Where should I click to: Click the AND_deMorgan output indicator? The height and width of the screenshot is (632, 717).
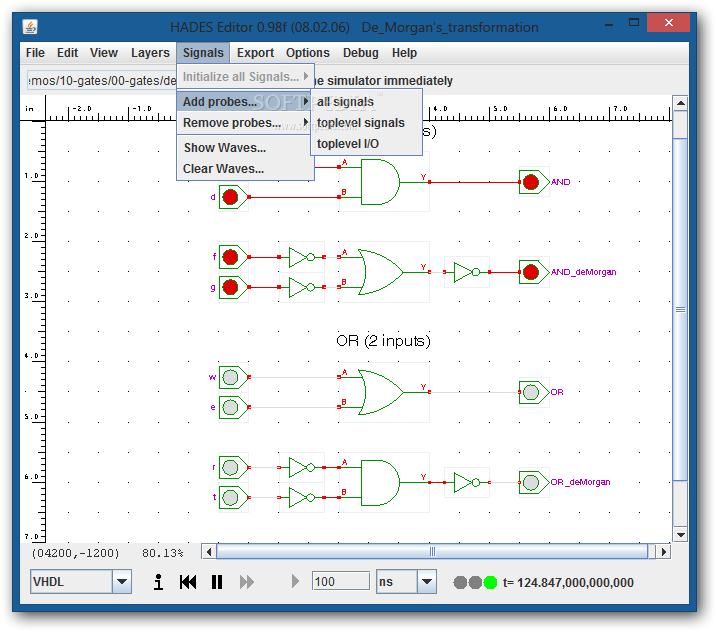point(533,272)
